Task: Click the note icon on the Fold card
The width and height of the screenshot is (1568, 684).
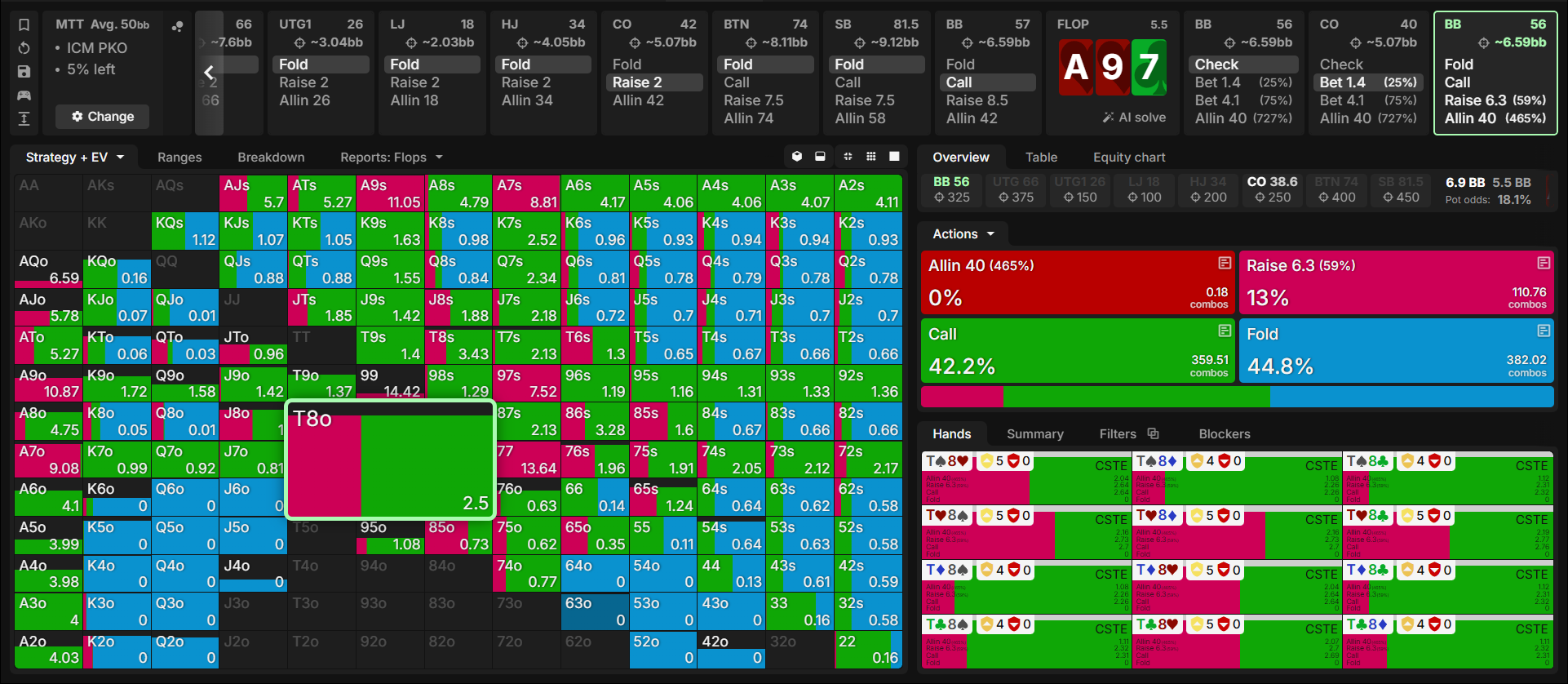Action: point(1544,331)
